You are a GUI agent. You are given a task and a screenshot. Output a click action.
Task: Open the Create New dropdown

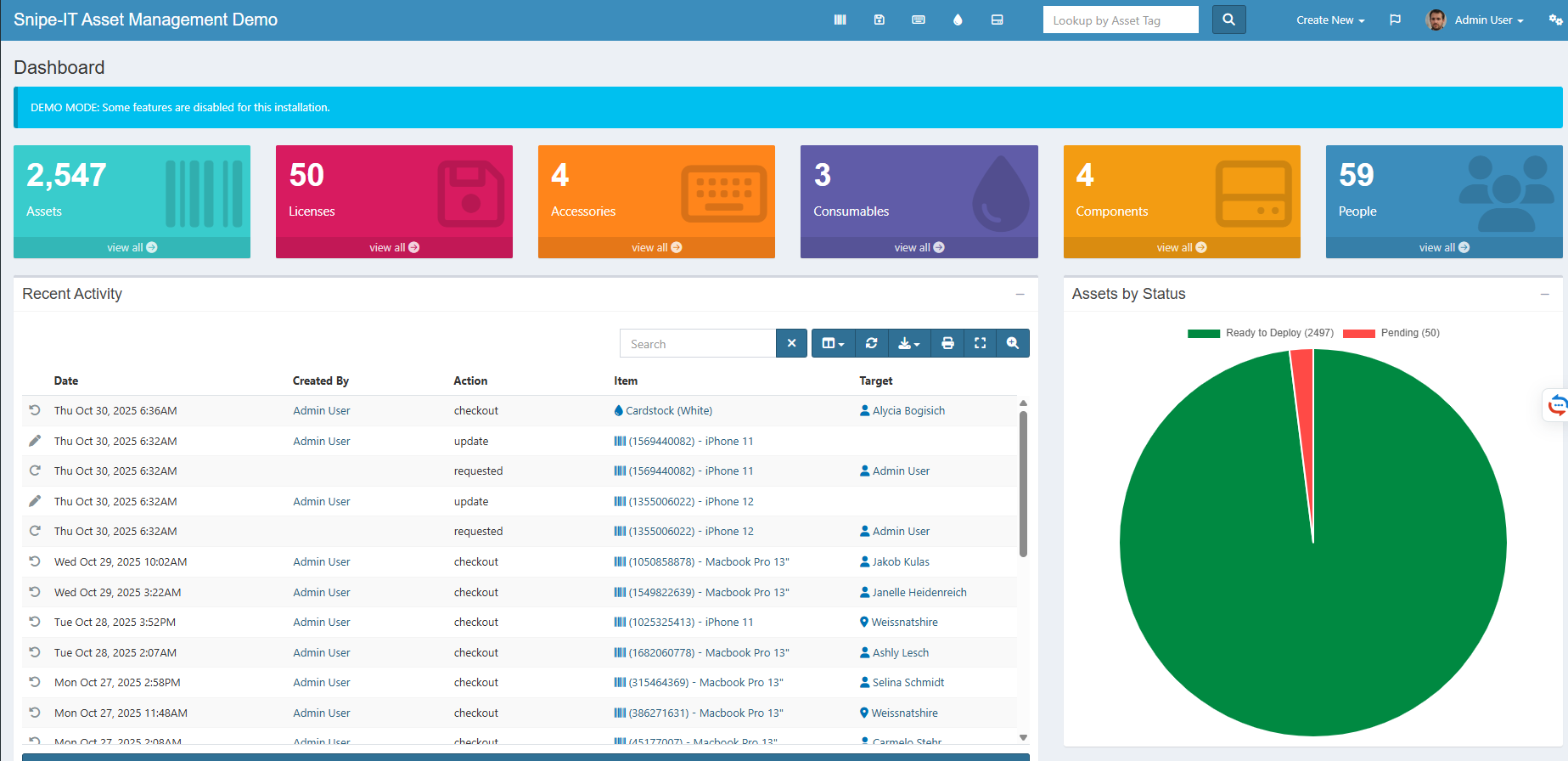[x=1329, y=20]
